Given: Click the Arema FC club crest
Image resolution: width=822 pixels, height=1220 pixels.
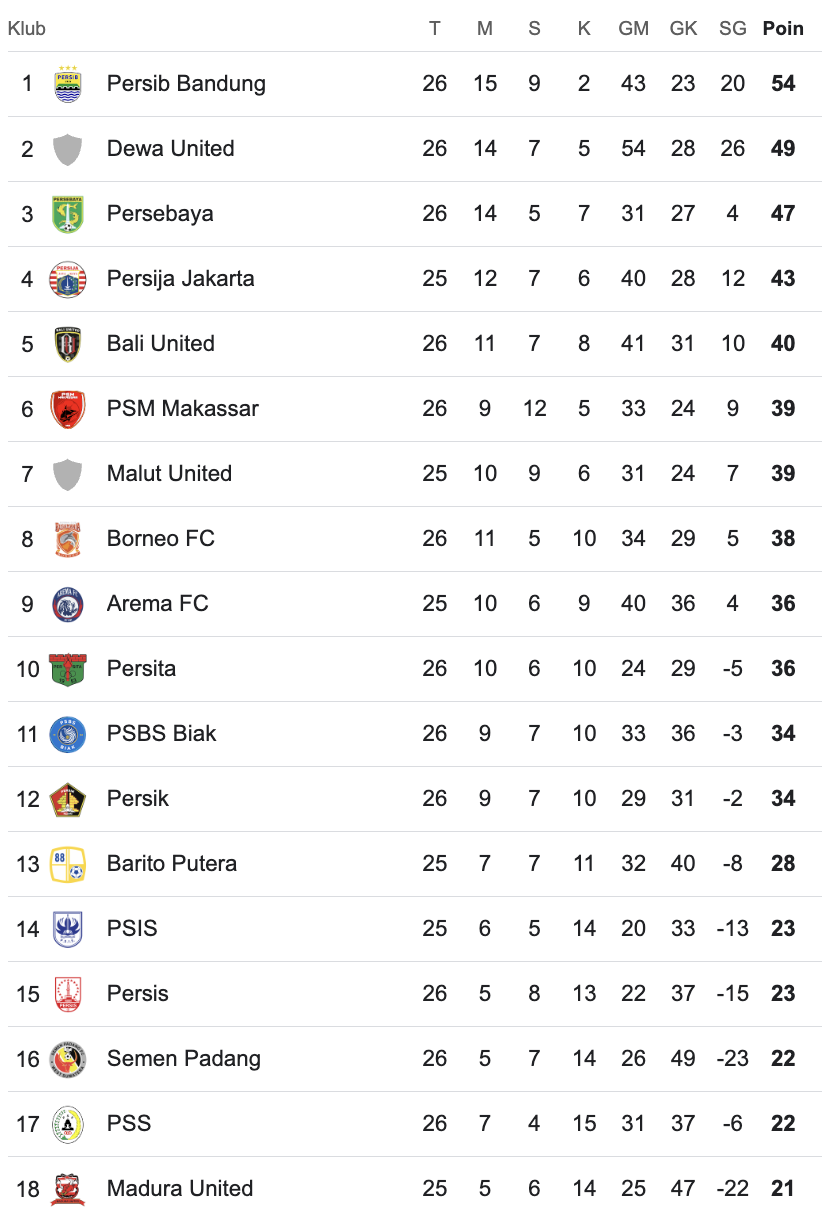Looking at the screenshot, I should tap(68, 604).
